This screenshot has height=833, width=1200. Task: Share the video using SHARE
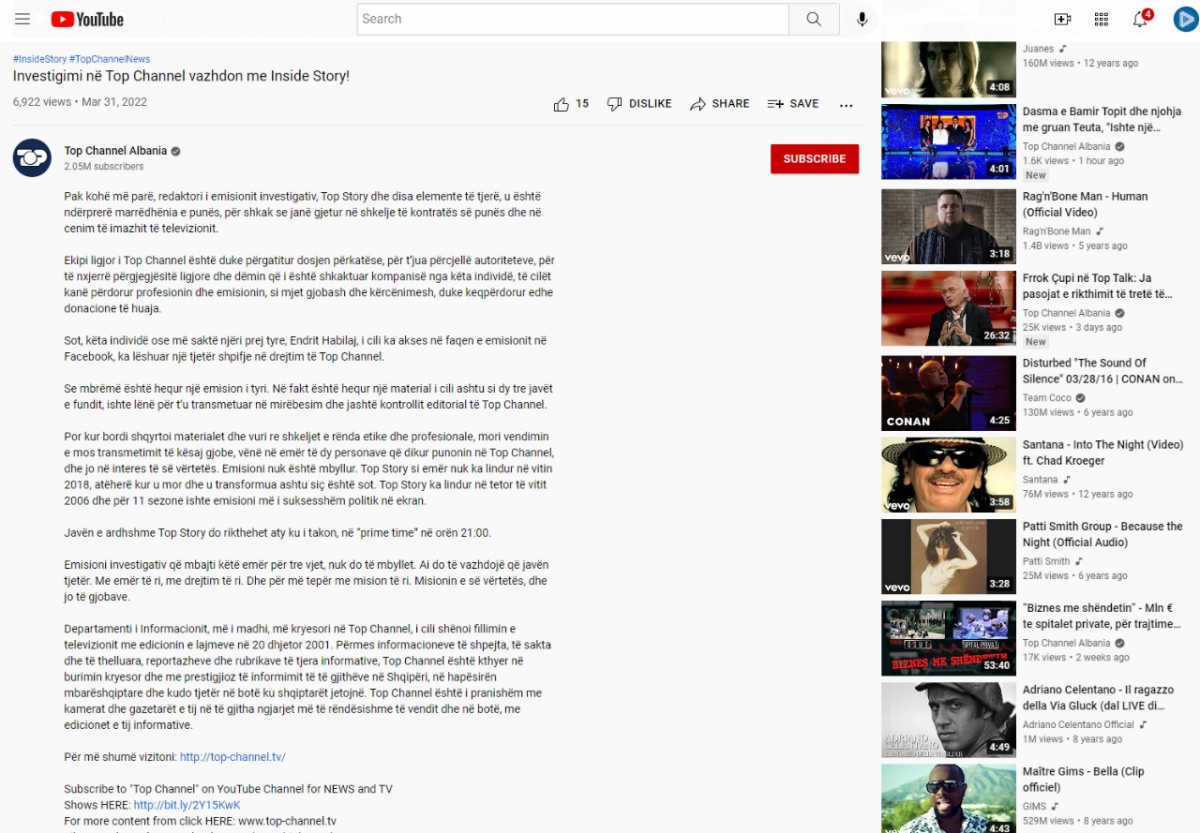719,104
